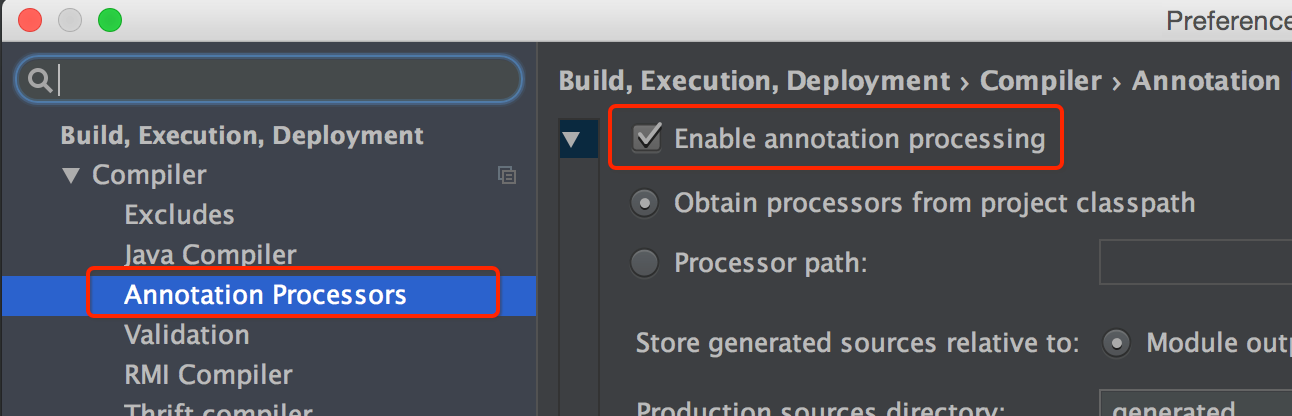The width and height of the screenshot is (1292, 416).
Task: Collapse the profile panel triangle arrow
Action: click(572, 139)
